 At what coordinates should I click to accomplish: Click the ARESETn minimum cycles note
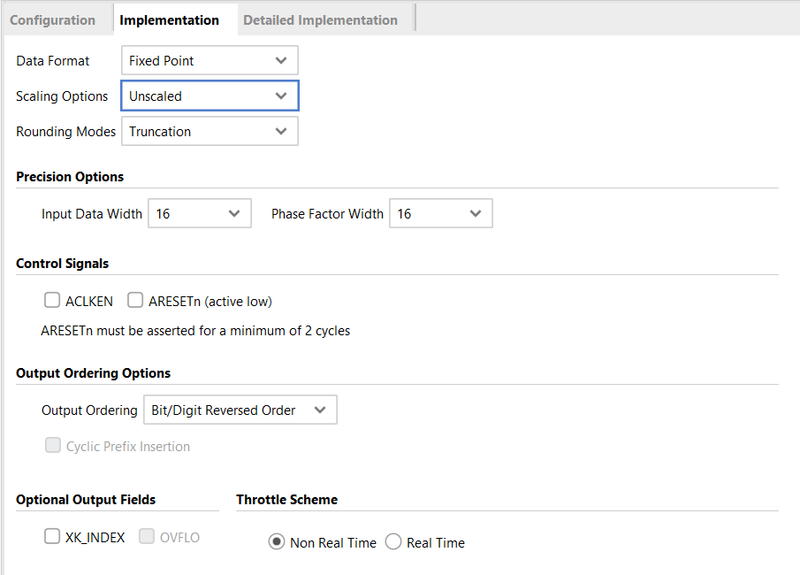coord(195,331)
